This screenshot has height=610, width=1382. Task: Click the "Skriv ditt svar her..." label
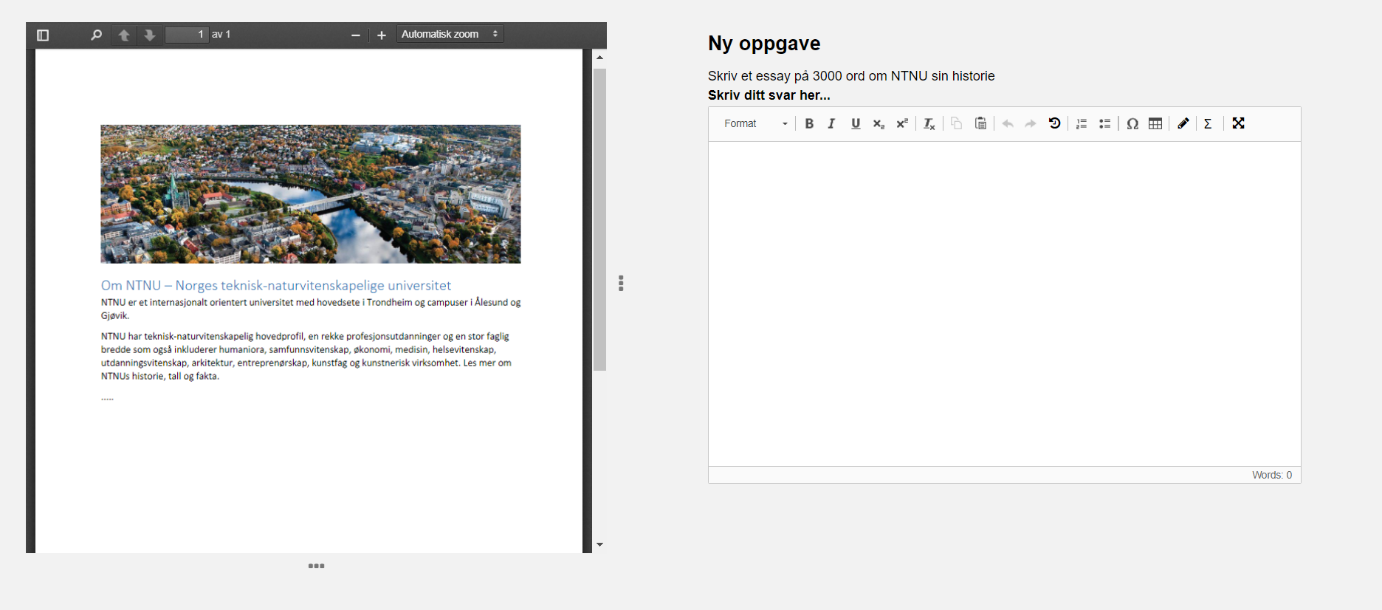point(769,96)
